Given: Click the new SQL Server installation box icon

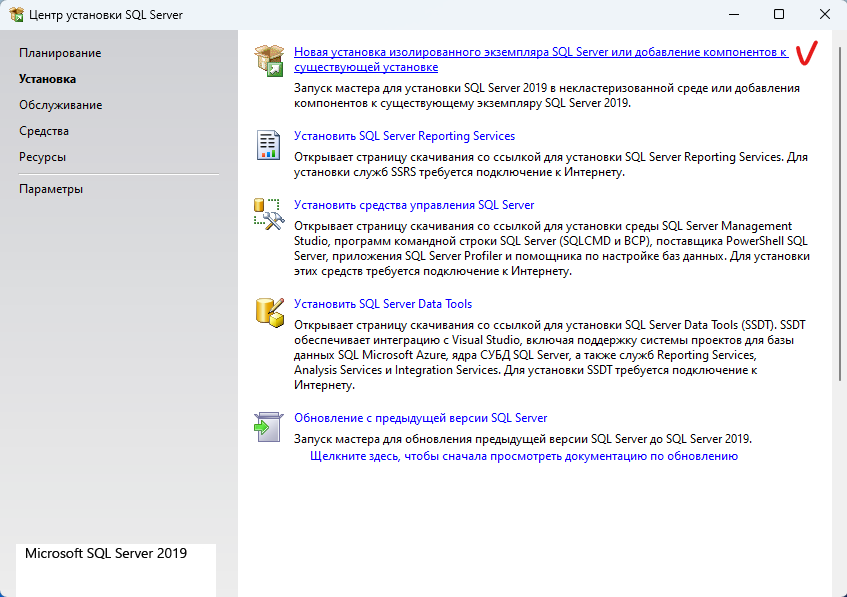Looking at the screenshot, I should tap(269, 61).
